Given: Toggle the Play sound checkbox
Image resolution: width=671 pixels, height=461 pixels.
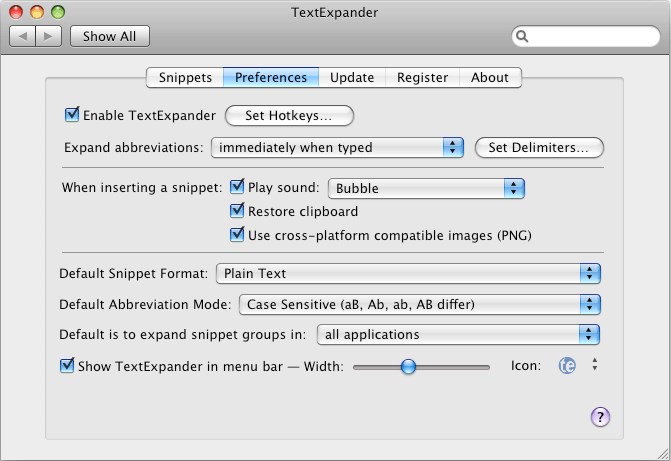Looking at the screenshot, I should pyautogui.click(x=237, y=187).
